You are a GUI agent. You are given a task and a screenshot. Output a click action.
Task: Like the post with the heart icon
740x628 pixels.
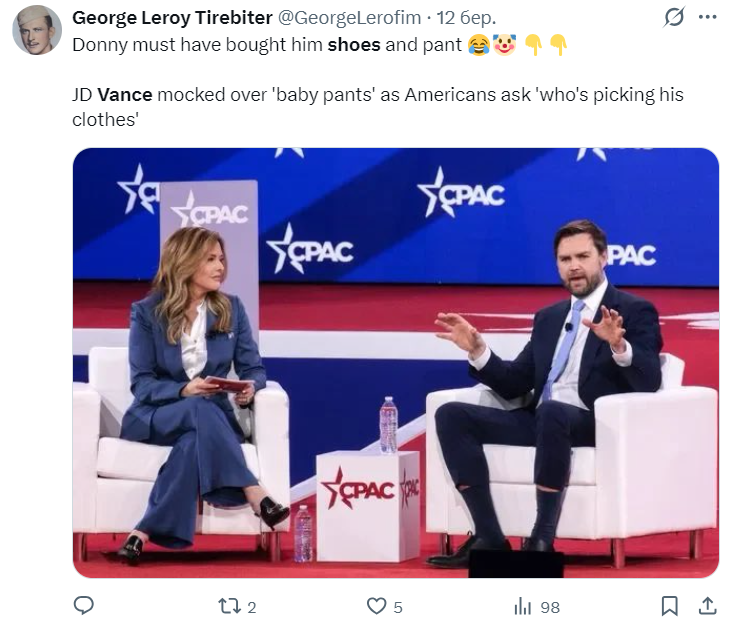click(376, 606)
